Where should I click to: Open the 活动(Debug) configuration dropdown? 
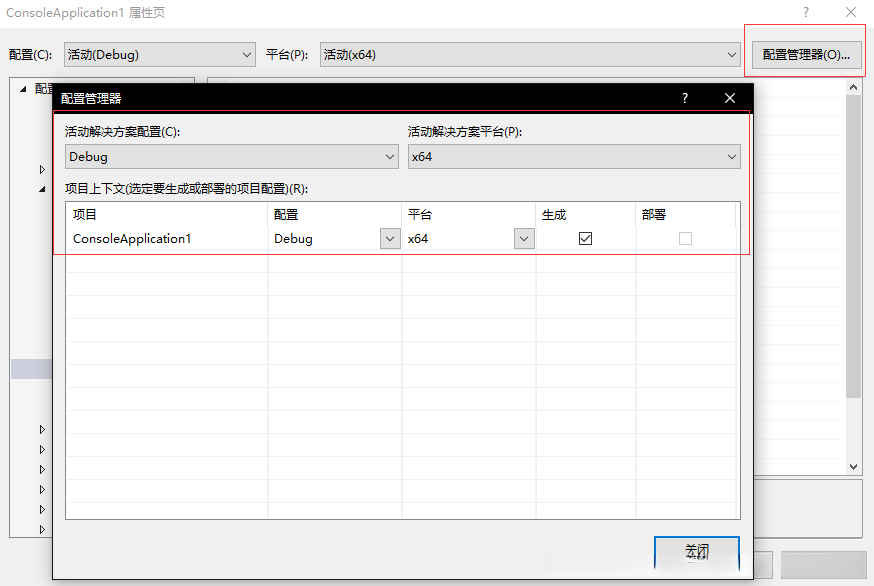pyautogui.click(x=245, y=54)
